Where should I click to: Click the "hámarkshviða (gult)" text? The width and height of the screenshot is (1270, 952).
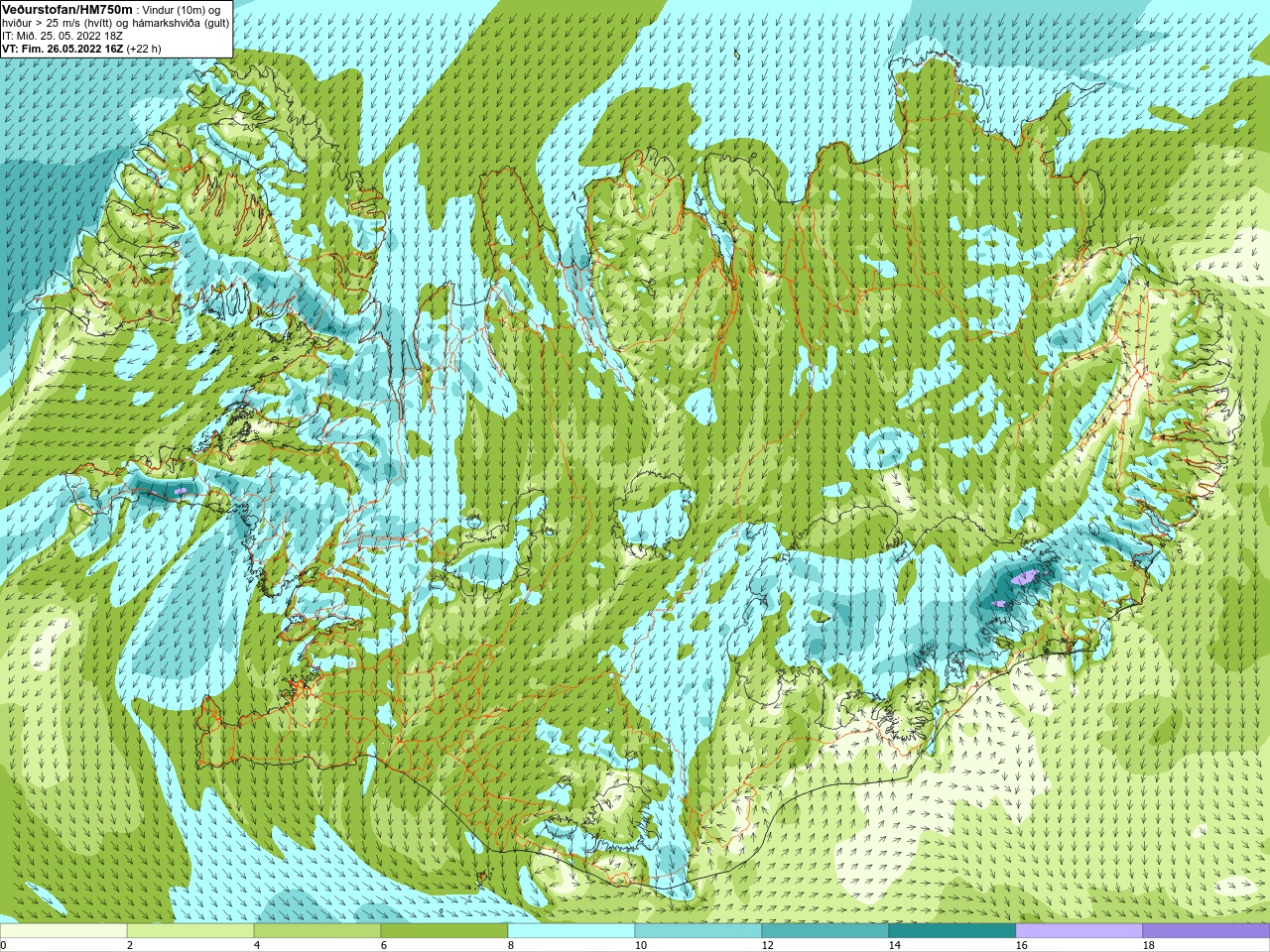tap(179, 23)
